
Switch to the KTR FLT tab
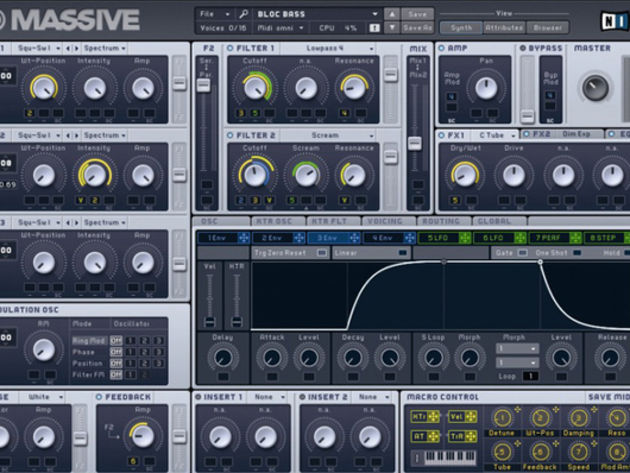coord(333,221)
